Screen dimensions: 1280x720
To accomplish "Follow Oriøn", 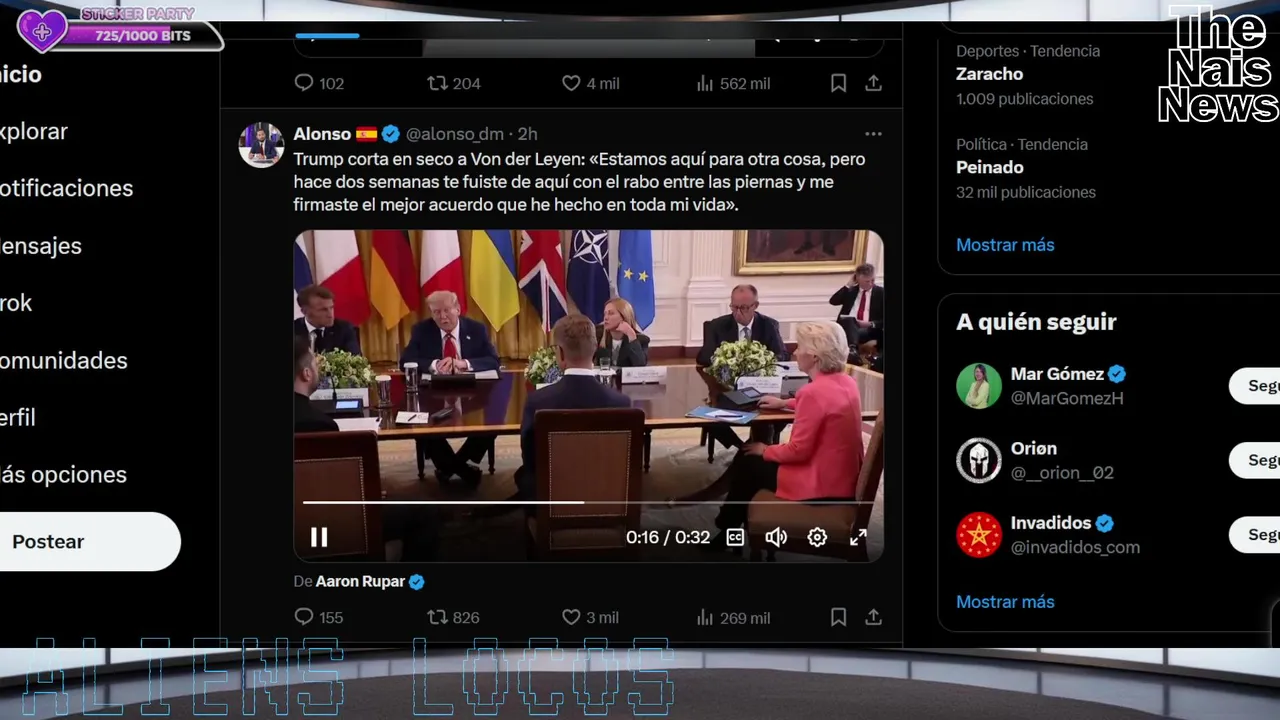I will (x=1255, y=460).
